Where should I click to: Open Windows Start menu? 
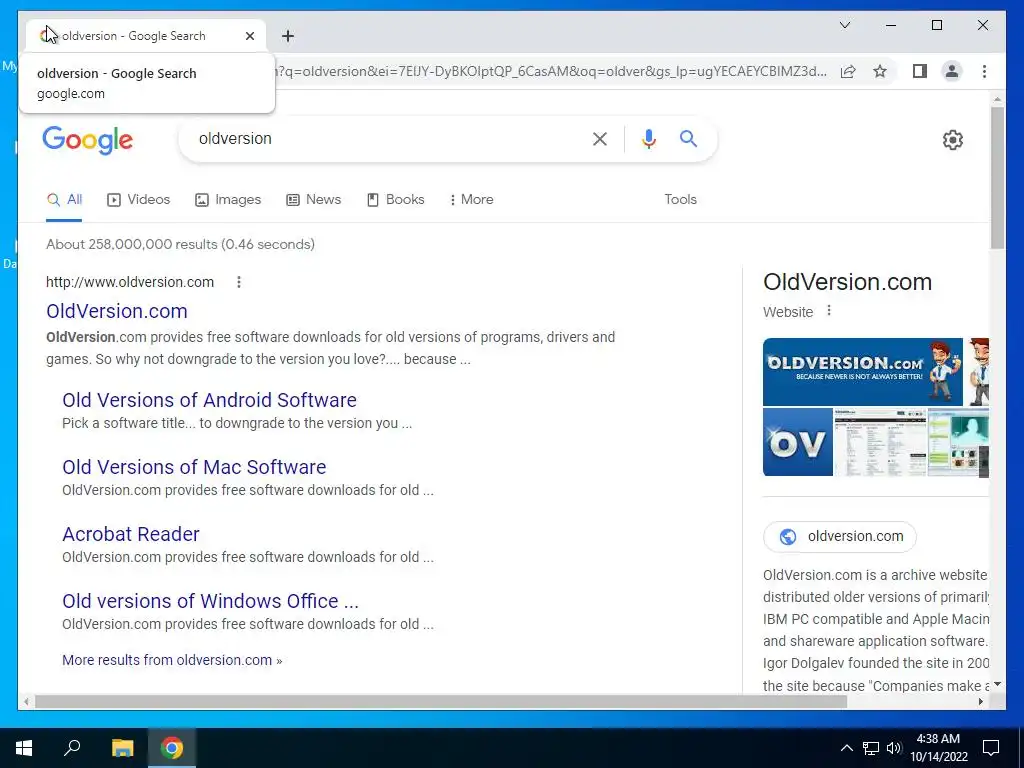tap(24, 748)
